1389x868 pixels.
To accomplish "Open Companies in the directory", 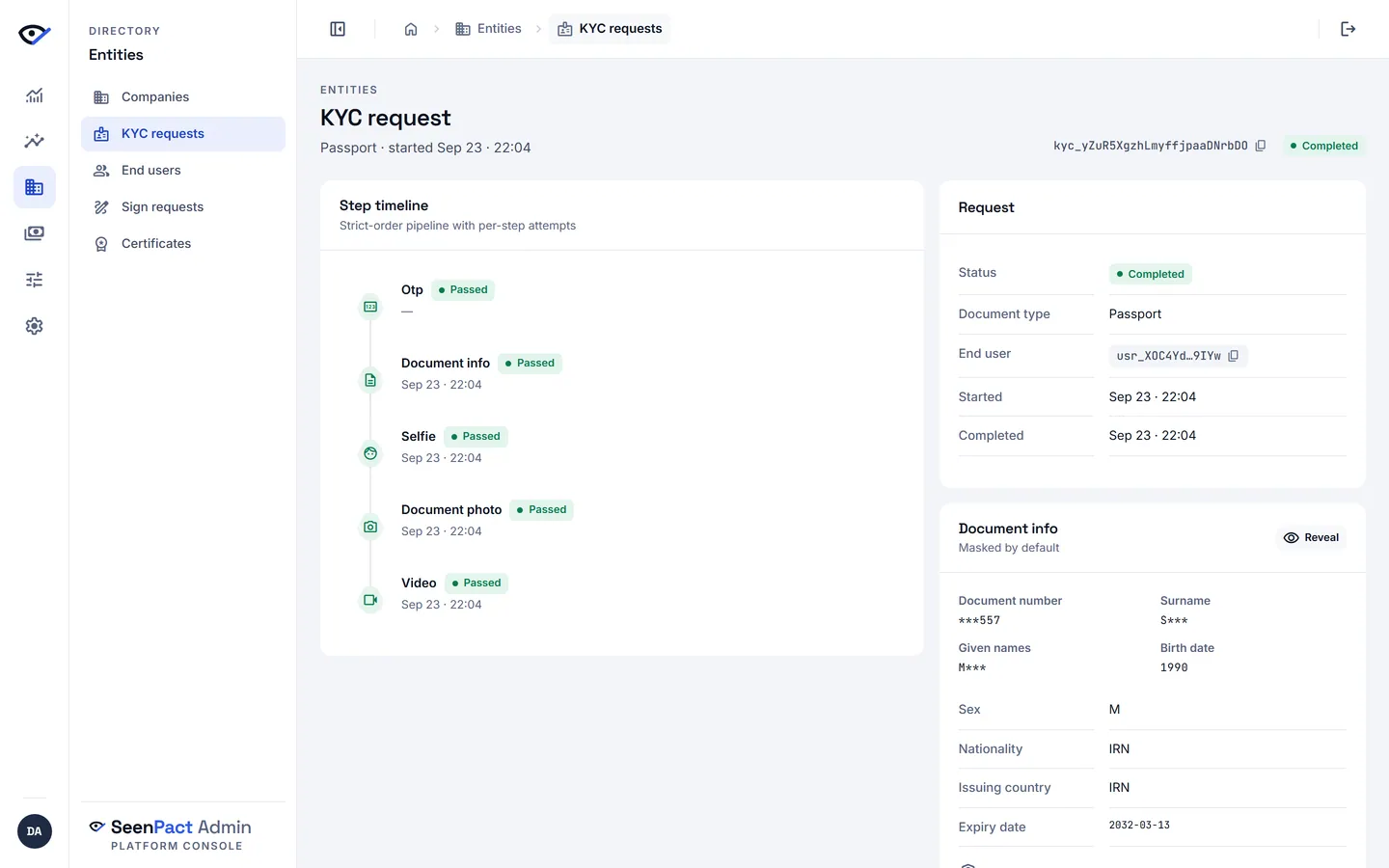I will click(x=183, y=97).
